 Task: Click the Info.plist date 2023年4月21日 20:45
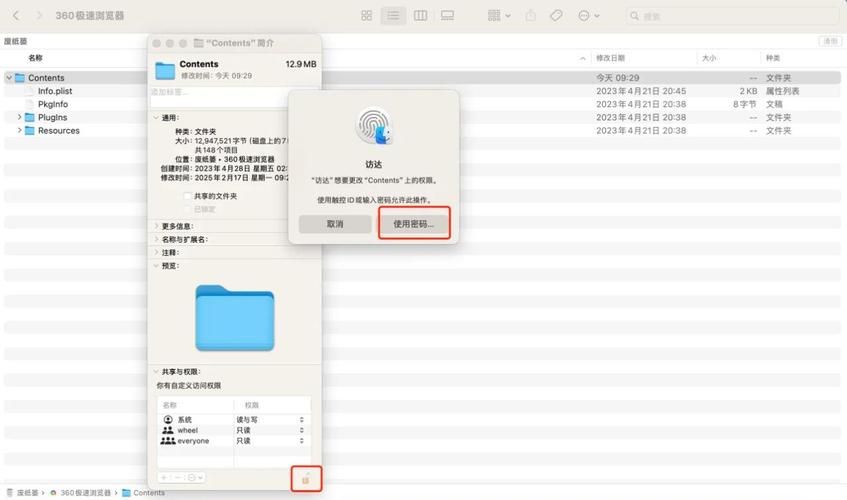coord(641,91)
